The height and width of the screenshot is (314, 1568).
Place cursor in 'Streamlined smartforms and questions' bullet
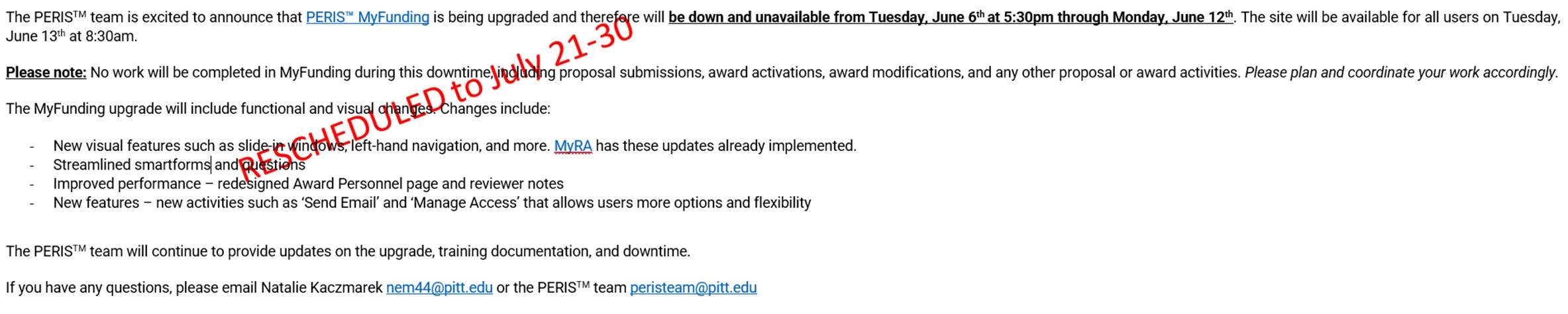point(179,165)
